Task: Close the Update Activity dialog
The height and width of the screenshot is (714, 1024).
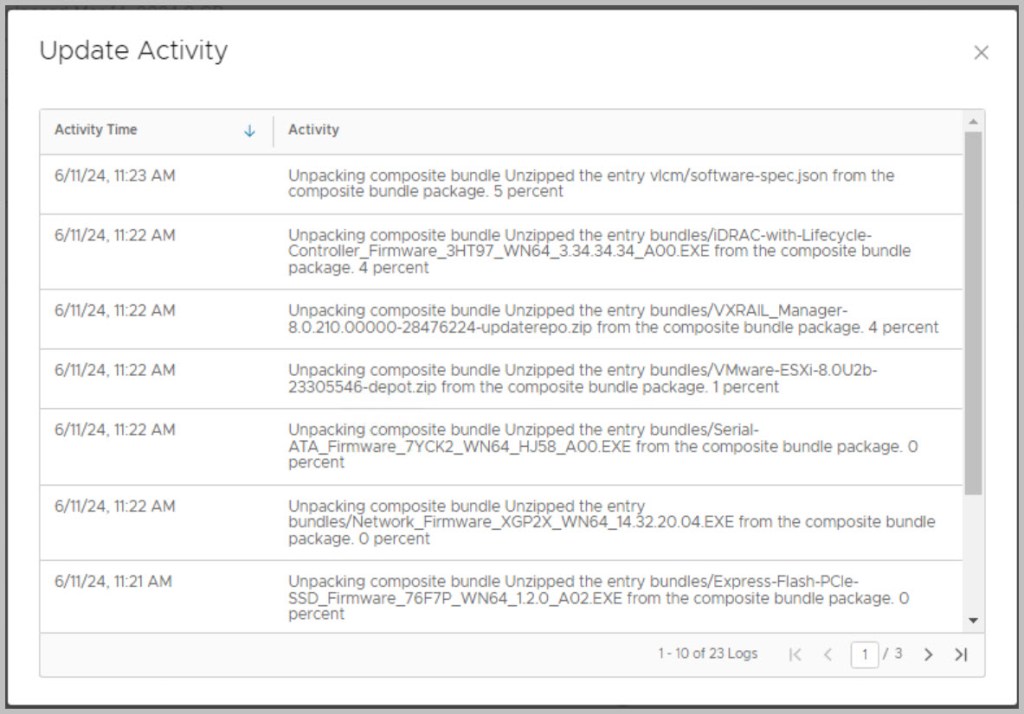Action: (981, 53)
